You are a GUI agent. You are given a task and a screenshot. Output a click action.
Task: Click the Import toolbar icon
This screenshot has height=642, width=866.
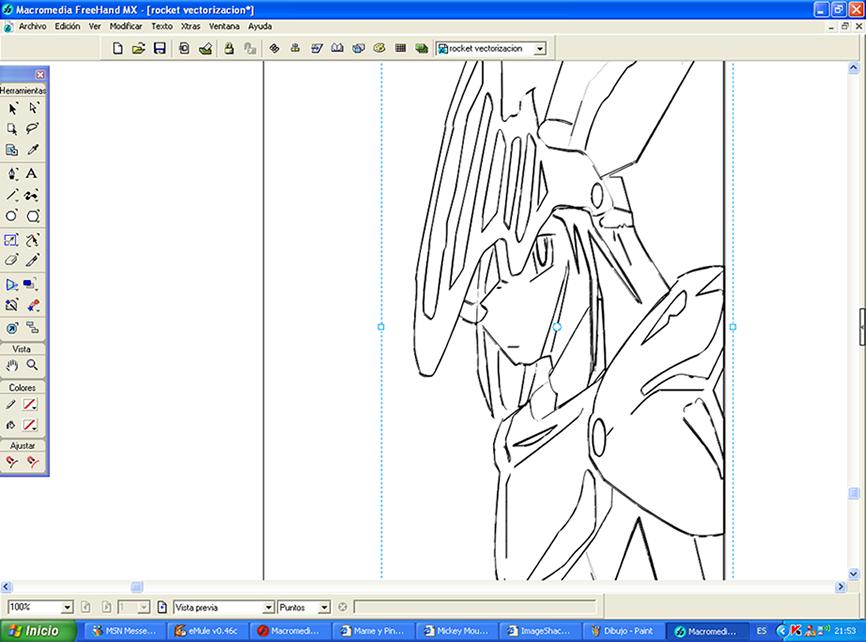(184, 49)
